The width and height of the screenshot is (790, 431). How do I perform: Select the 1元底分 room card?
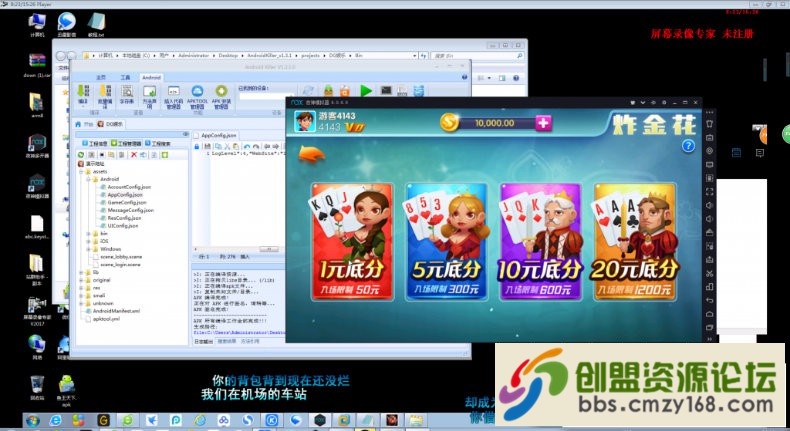(x=352, y=242)
